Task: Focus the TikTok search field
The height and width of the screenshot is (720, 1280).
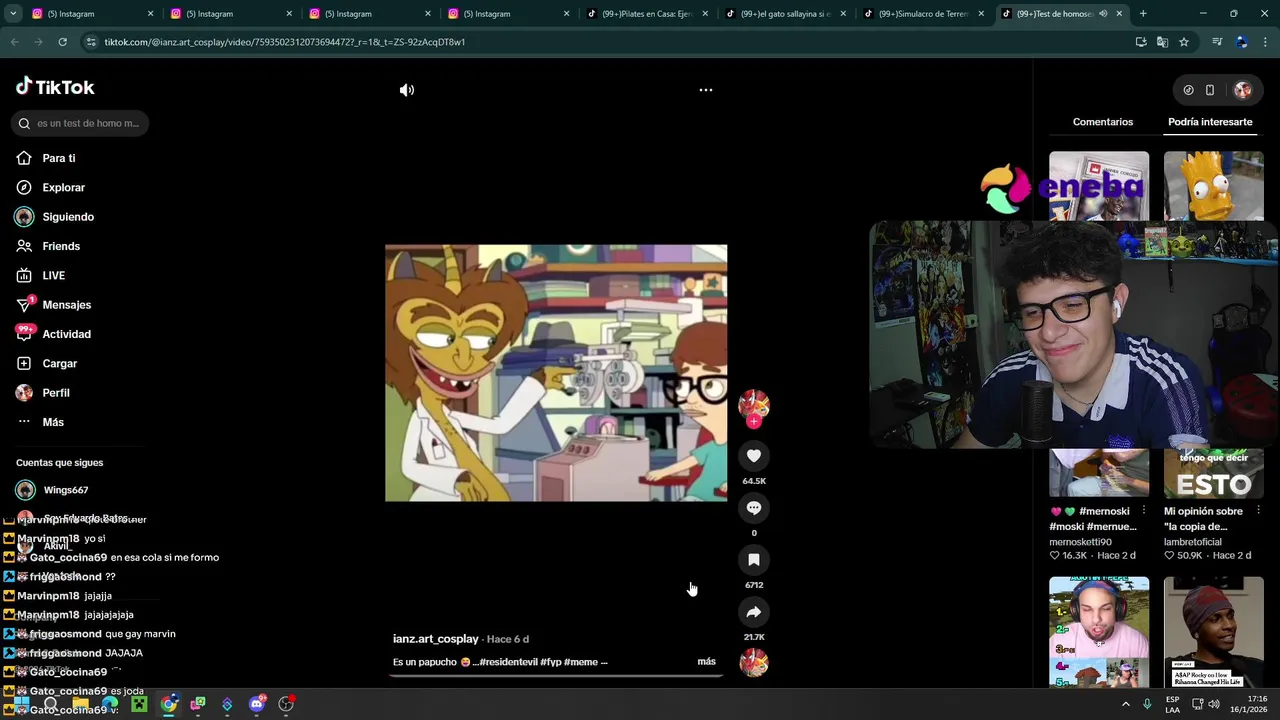Action: click(82, 123)
